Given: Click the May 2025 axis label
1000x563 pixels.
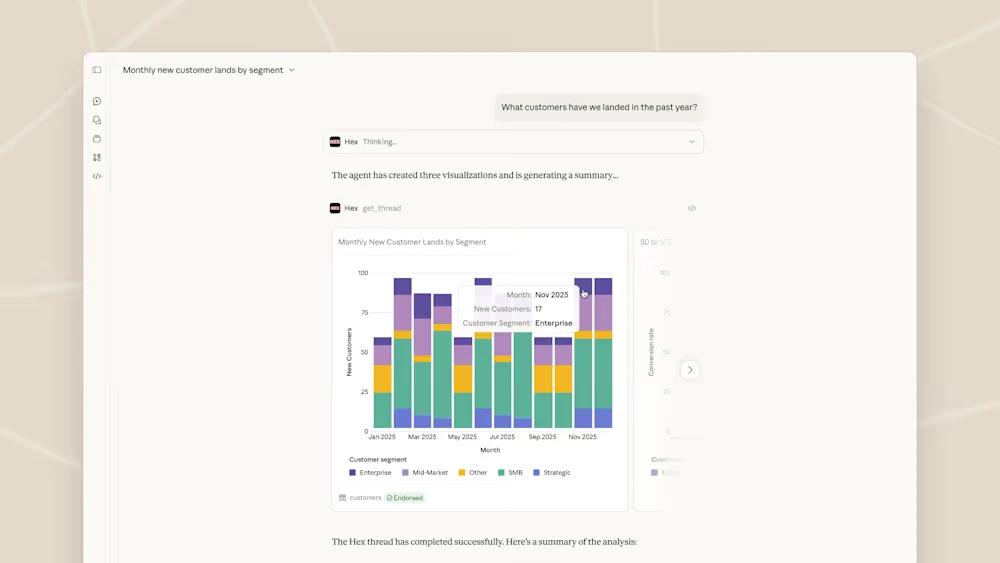Looking at the screenshot, I should coord(462,437).
